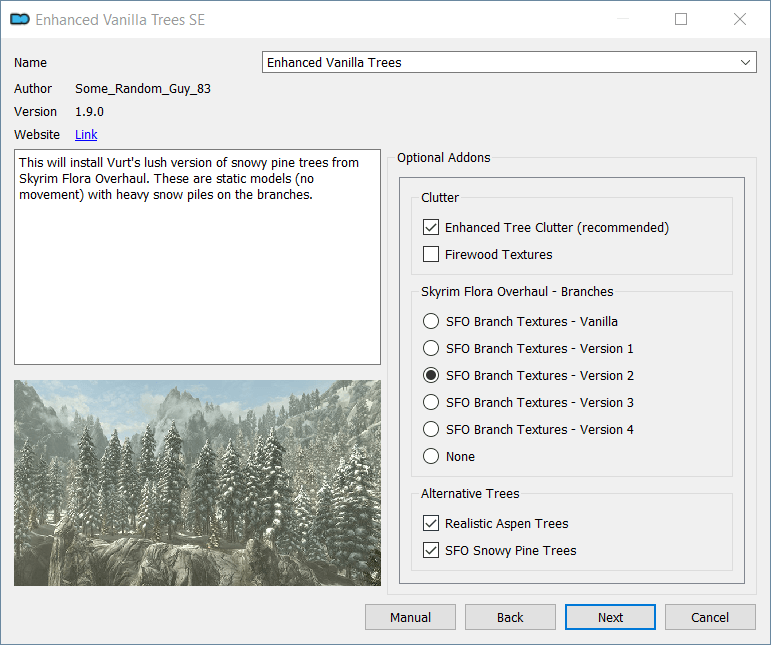This screenshot has width=771, height=645.
Task: Proceed with the Next button
Action: 610,617
